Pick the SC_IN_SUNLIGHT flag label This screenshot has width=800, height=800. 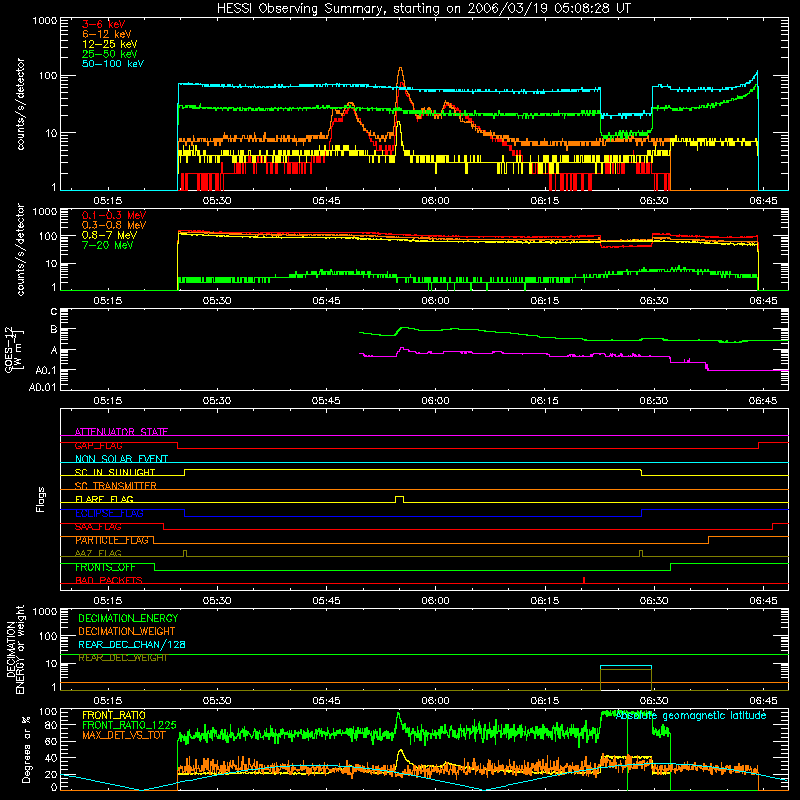click(x=115, y=472)
